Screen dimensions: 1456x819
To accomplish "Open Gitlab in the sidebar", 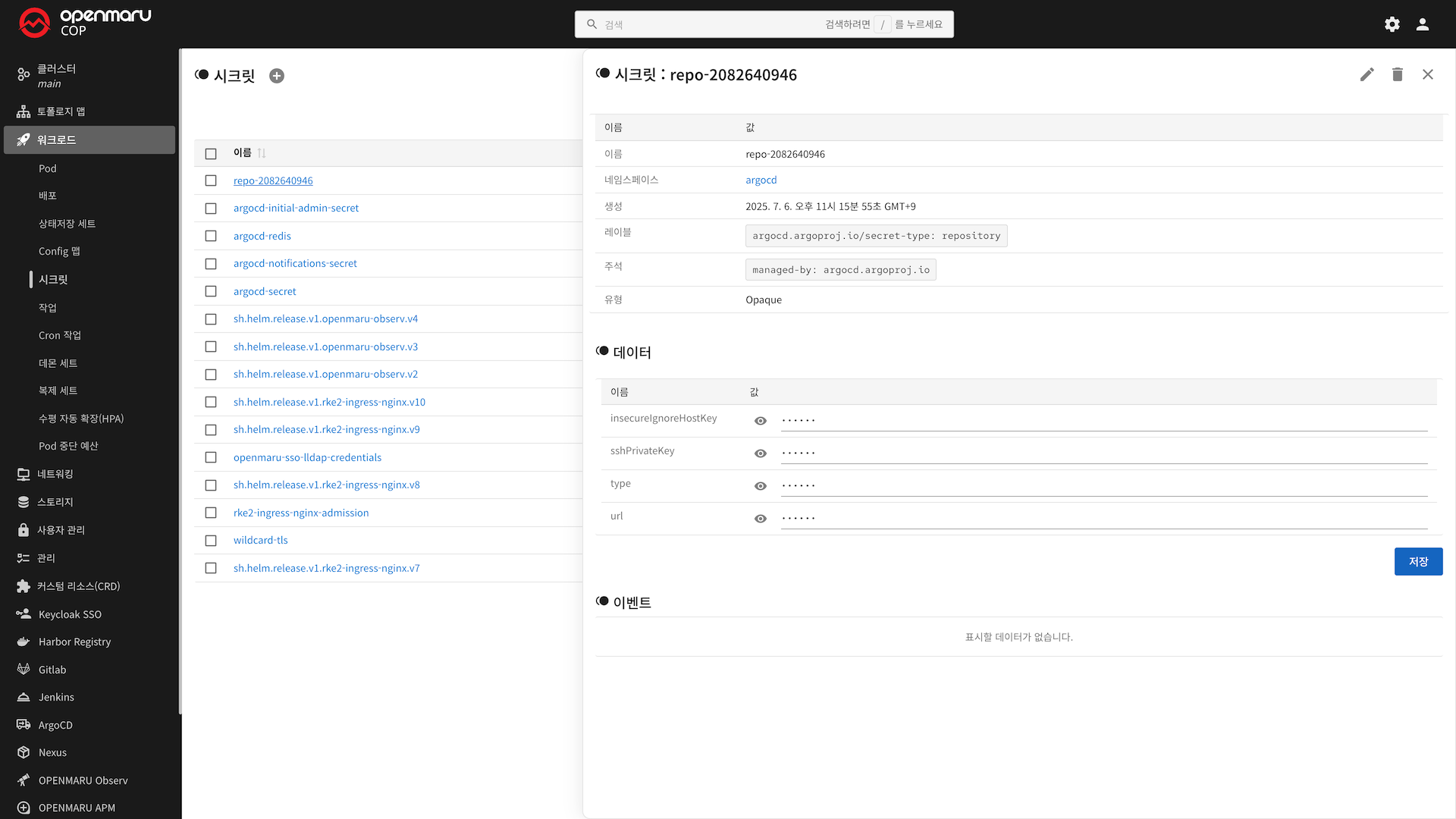I will (52, 670).
